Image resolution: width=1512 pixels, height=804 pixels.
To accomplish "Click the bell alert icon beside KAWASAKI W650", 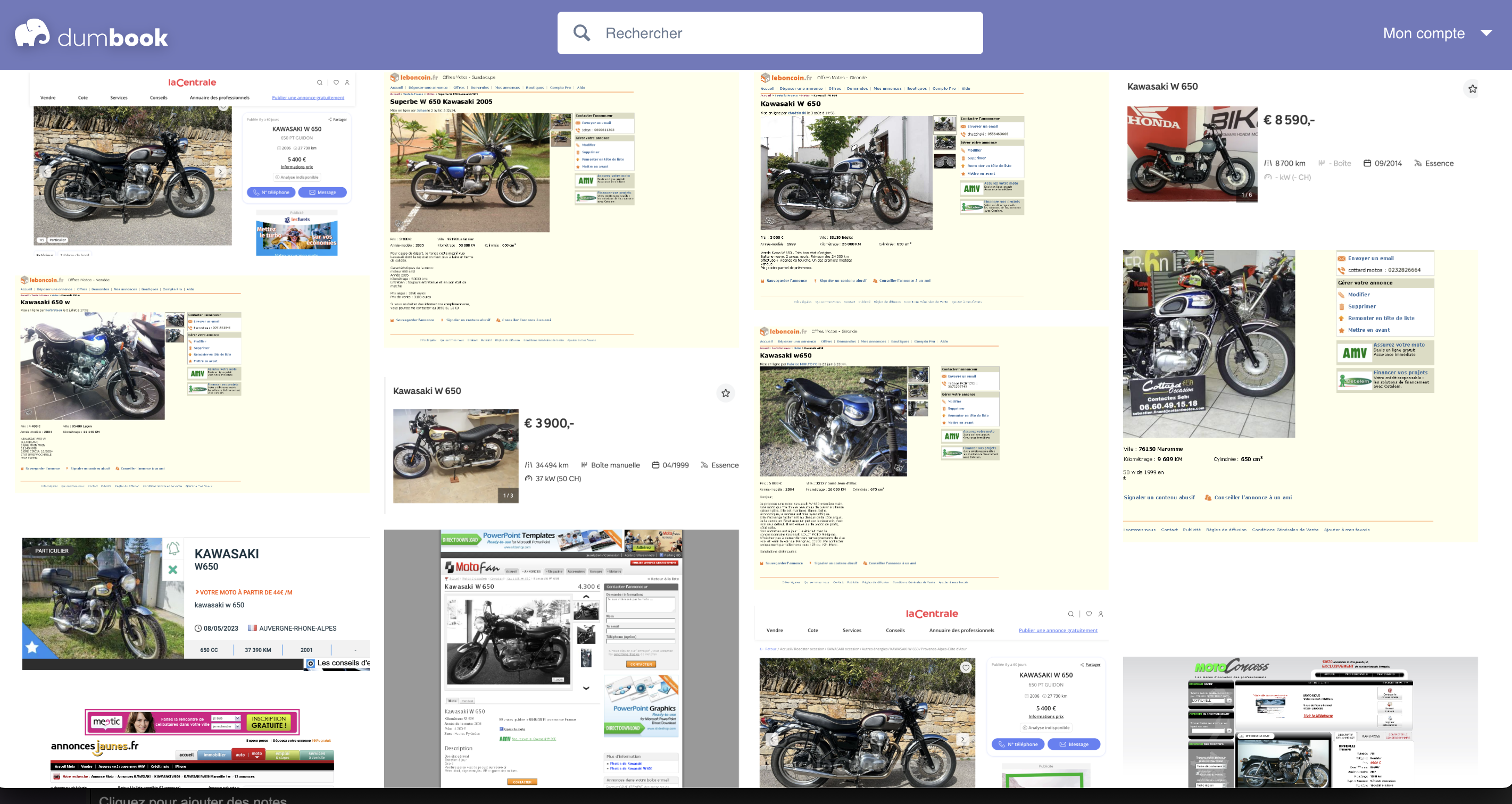I will (x=173, y=549).
